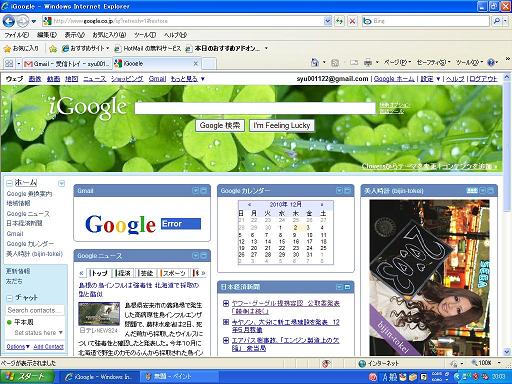Click the お気に入り favorites star button
Image resolution: width=512 pixels, height=384 pixels.
point(21,49)
